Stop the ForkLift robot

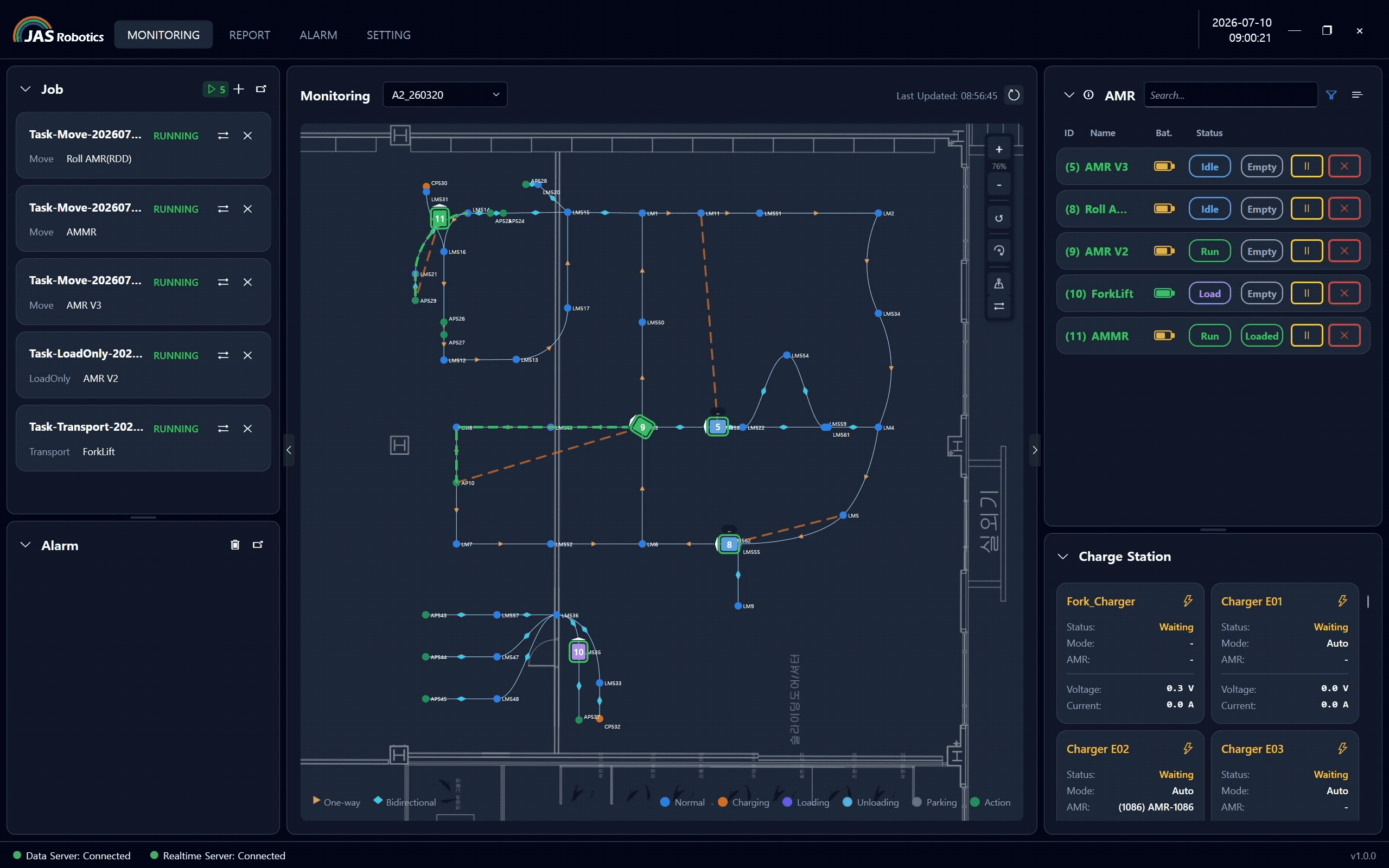tap(1343, 293)
